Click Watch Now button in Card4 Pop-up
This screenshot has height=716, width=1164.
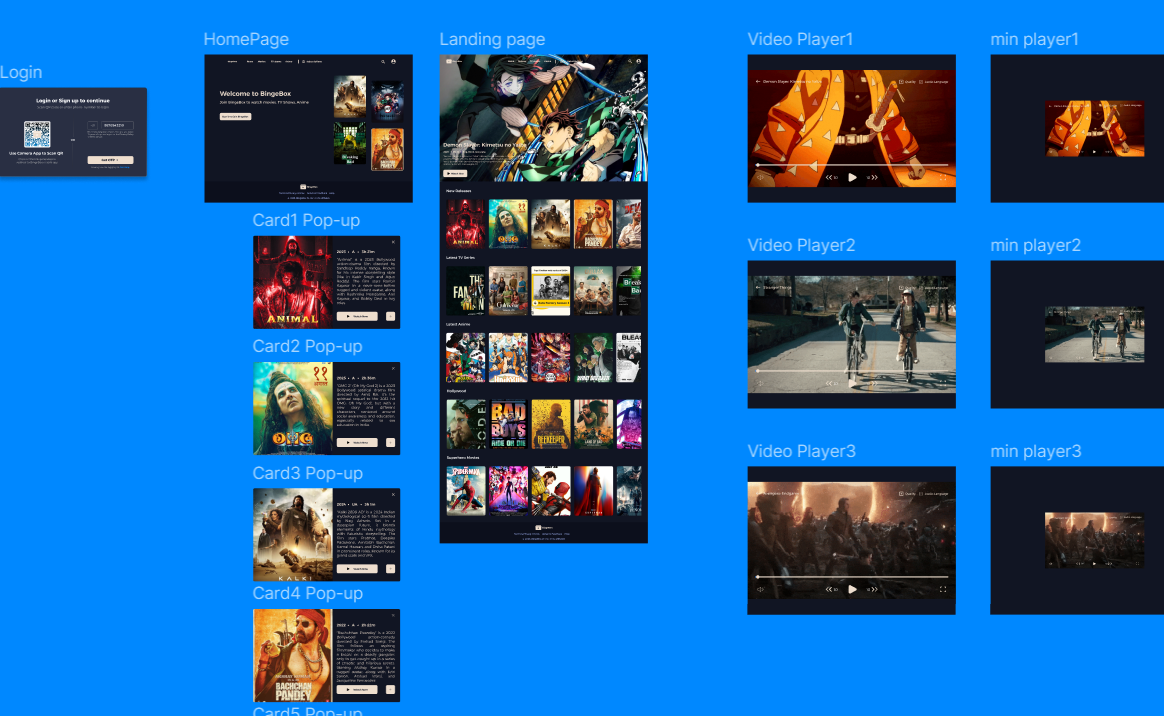pyautogui.click(x=357, y=689)
